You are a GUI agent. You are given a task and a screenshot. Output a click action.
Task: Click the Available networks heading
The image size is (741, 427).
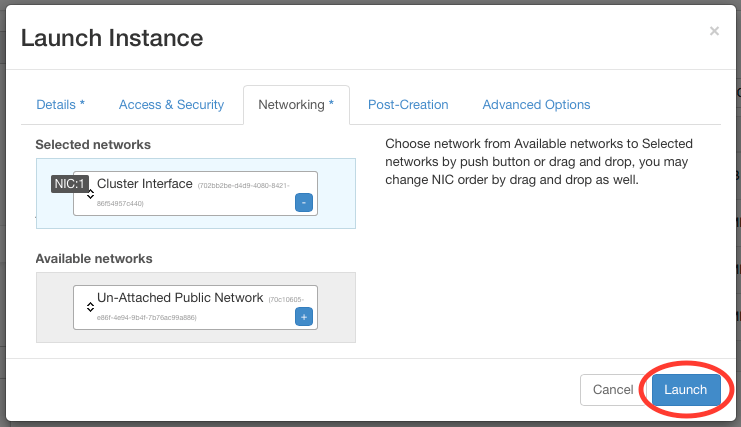coord(93,259)
